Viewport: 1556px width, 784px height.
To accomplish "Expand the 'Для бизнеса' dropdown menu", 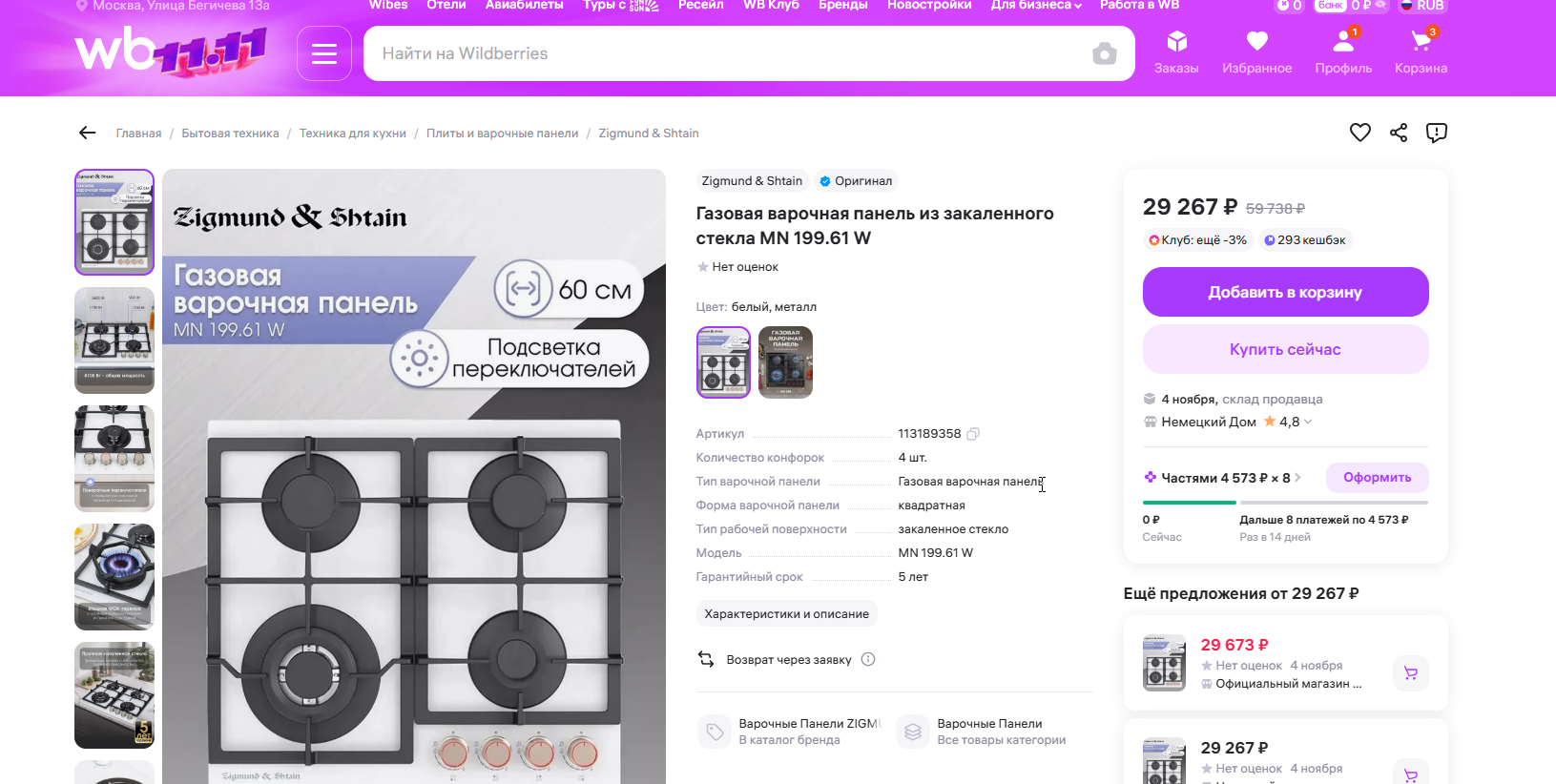I will coord(1036,5).
